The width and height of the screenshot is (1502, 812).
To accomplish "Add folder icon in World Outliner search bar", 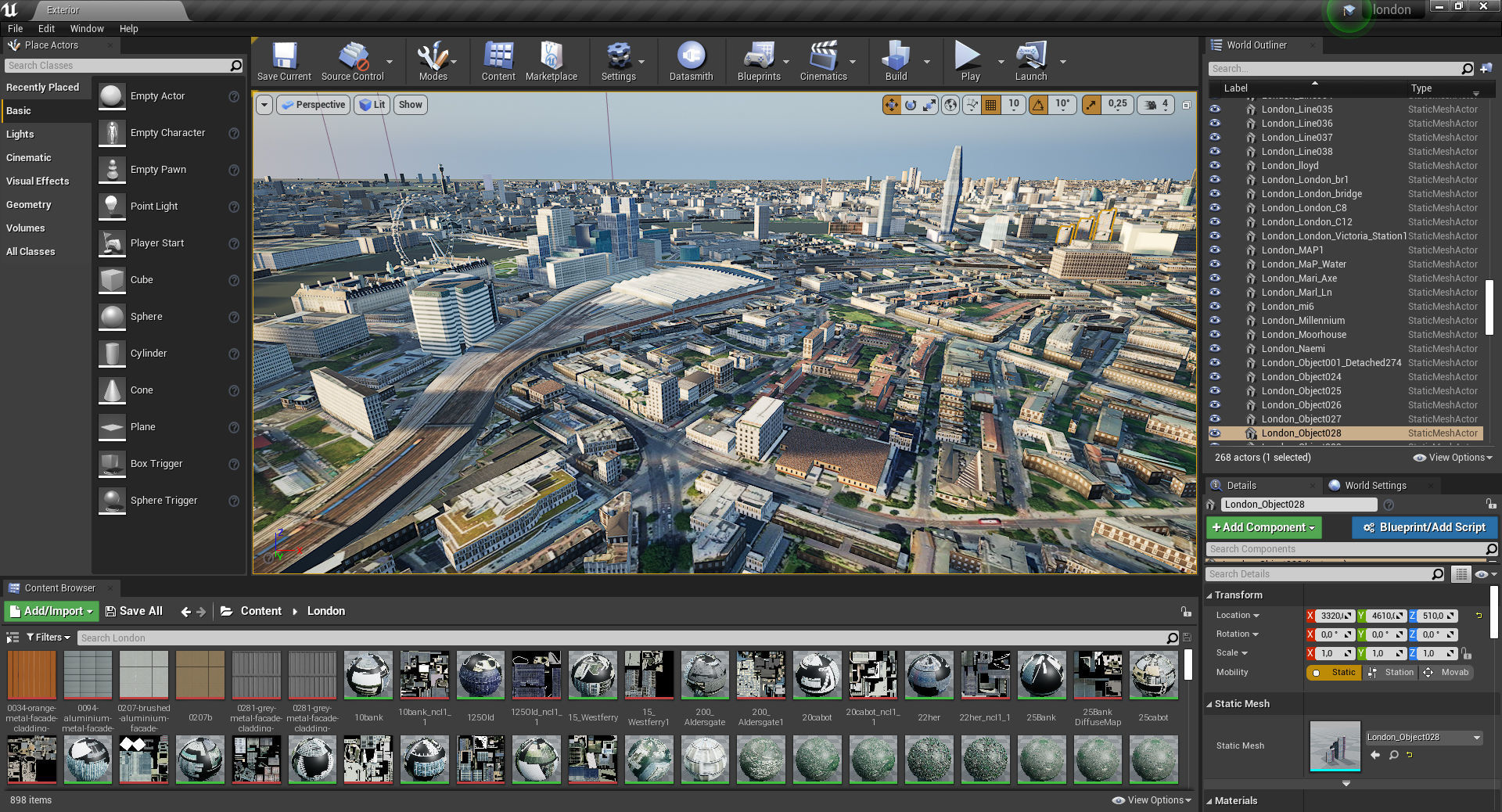I will click(x=1486, y=69).
